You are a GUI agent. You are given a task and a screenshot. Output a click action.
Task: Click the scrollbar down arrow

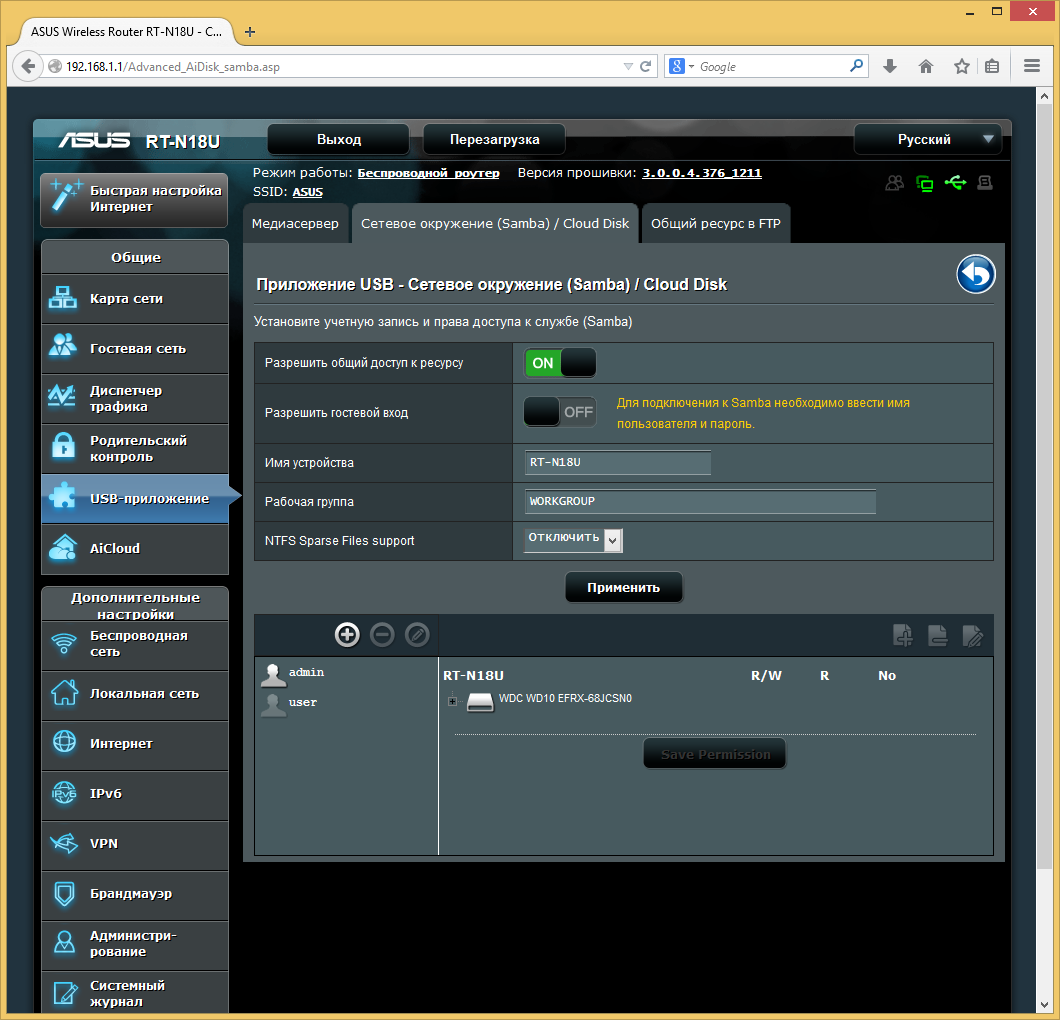coord(1044,1006)
